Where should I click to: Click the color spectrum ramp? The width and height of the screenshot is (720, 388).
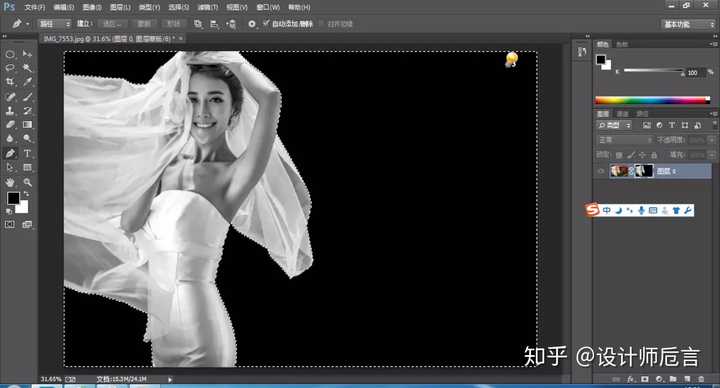(x=652, y=101)
